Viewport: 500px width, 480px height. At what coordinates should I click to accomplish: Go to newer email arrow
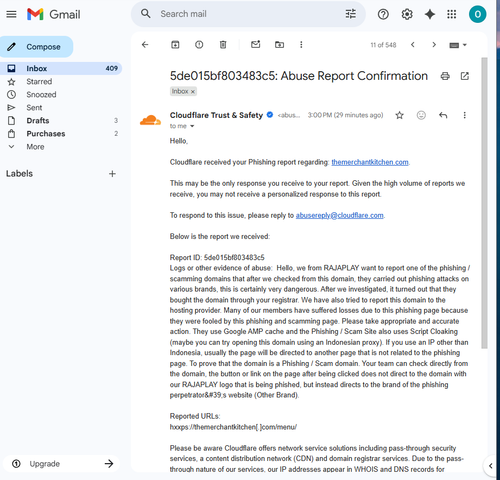413,45
